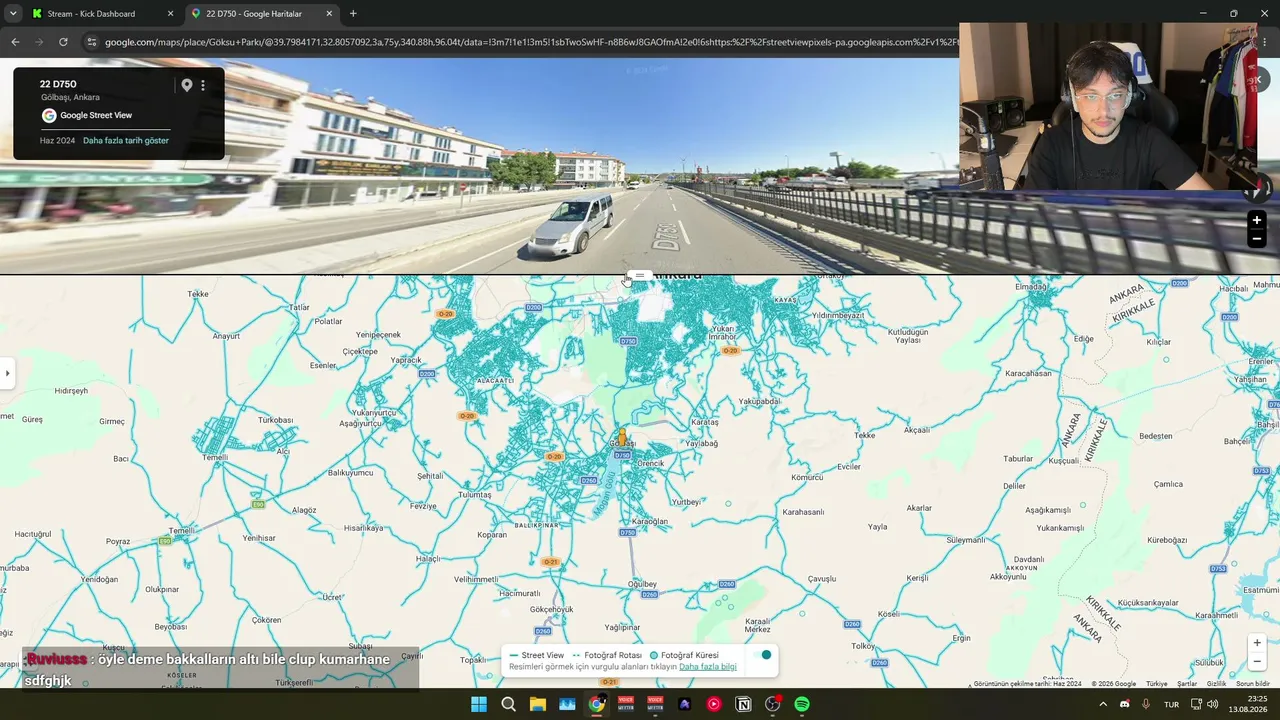This screenshot has width=1280, height=720.
Task: Click the map zoom in plus button
Action: point(1257,643)
